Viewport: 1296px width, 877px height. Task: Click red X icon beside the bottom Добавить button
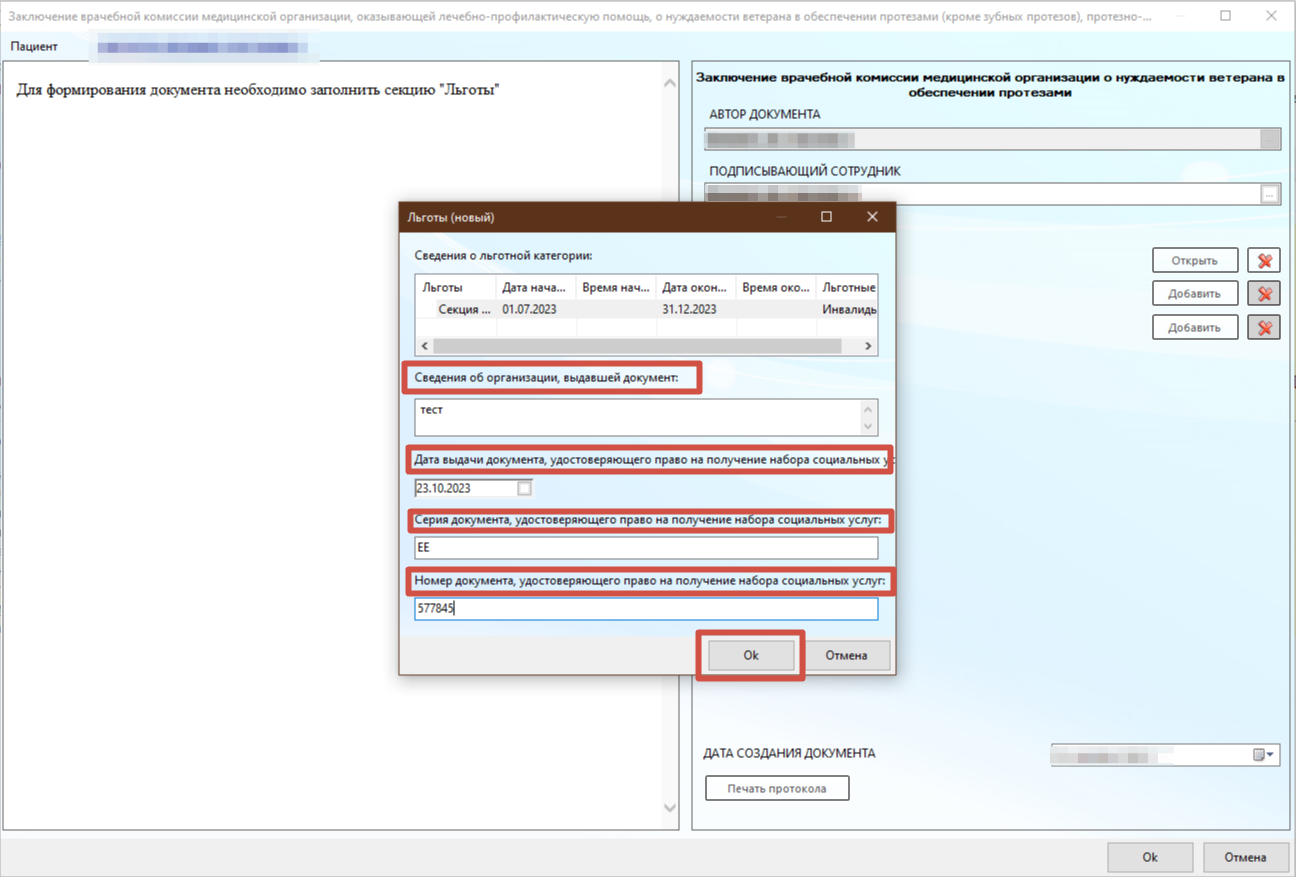1264,327
